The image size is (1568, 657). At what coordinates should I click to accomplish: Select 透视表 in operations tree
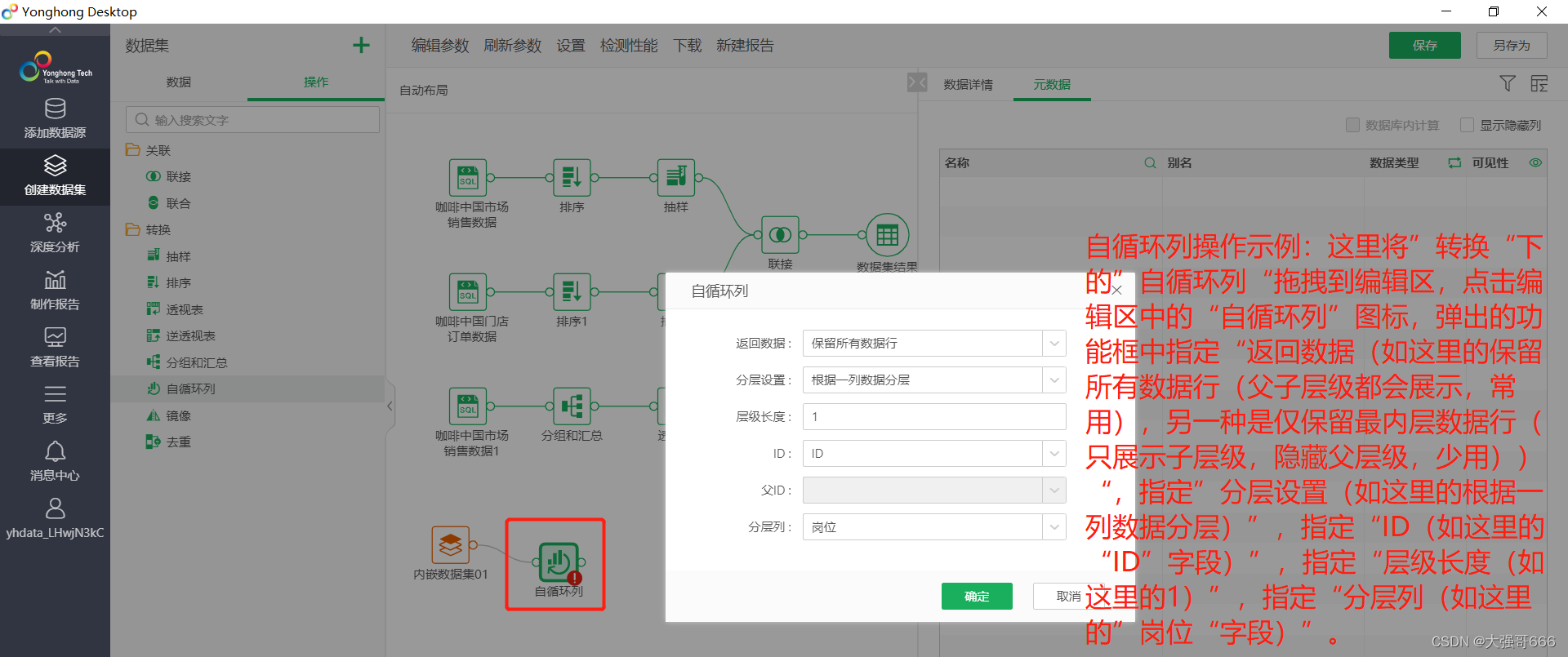pos(185,309)
